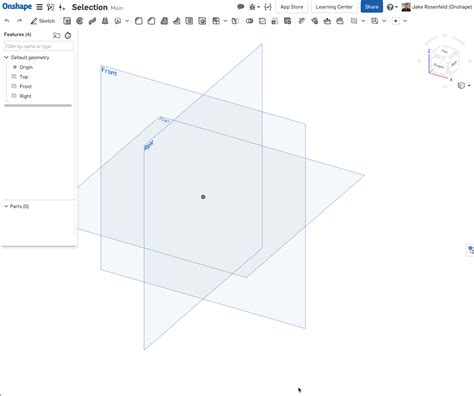The height and width of the screenshot is (396, 474).
Task: Select the Rib tool
Action: [177, 21]
